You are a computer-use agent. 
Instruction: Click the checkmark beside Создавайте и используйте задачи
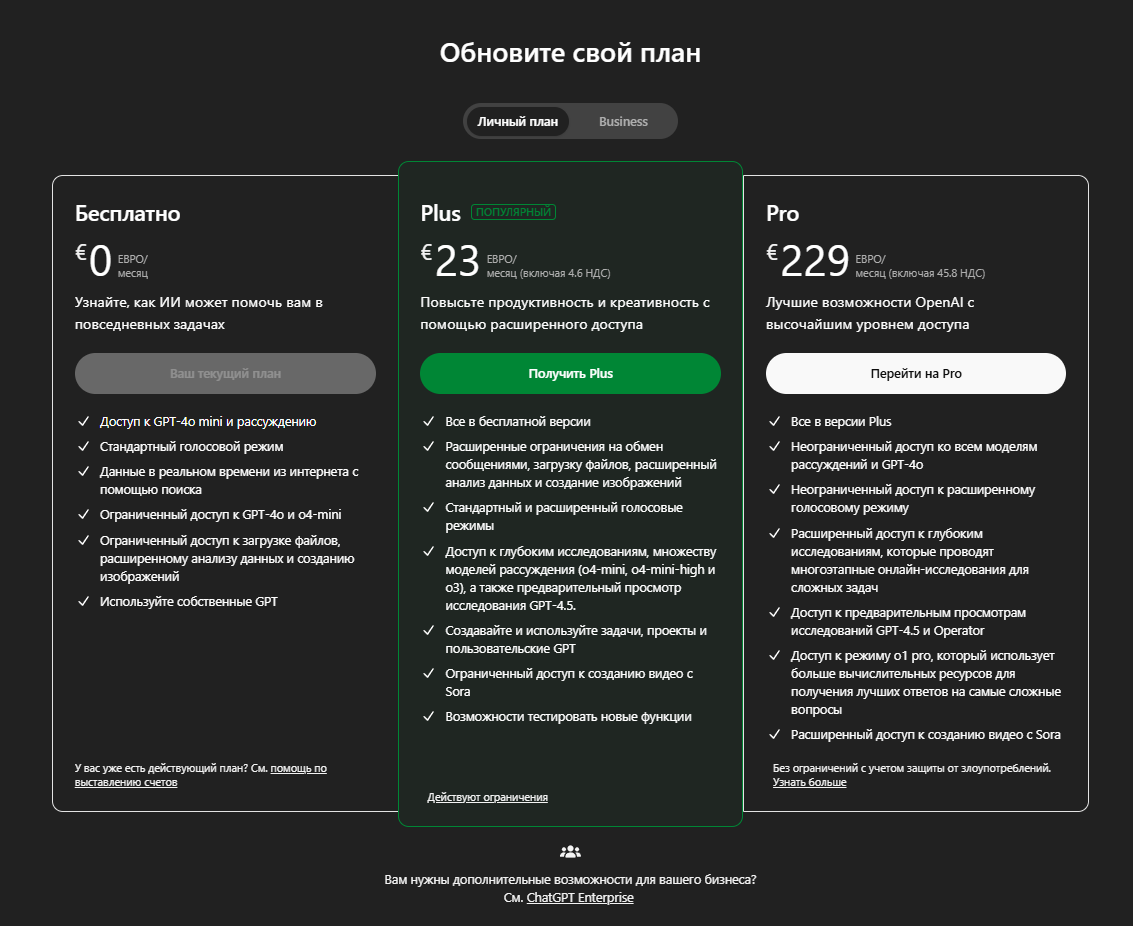click(x=429, y=630)
